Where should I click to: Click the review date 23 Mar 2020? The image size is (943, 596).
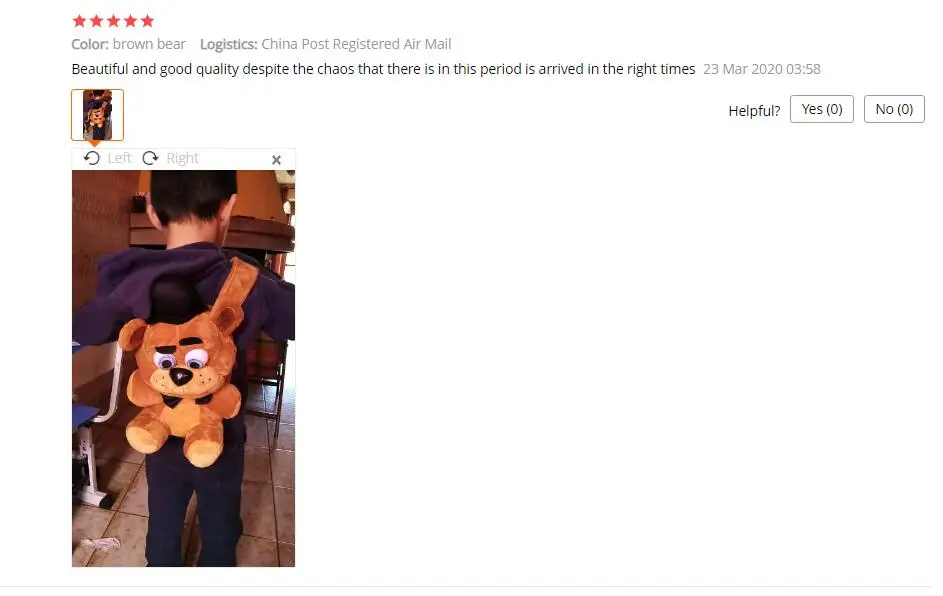click(x=761, y=69)
